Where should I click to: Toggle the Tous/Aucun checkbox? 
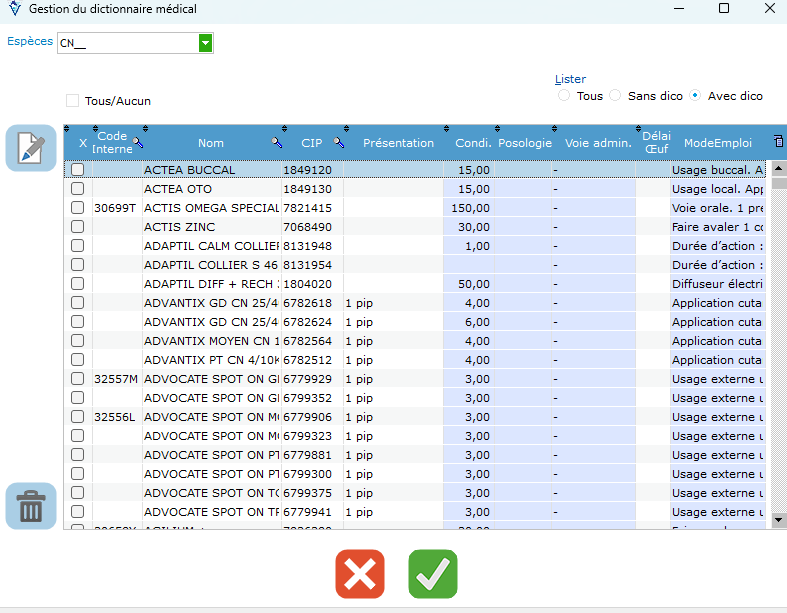pos(73,101)
